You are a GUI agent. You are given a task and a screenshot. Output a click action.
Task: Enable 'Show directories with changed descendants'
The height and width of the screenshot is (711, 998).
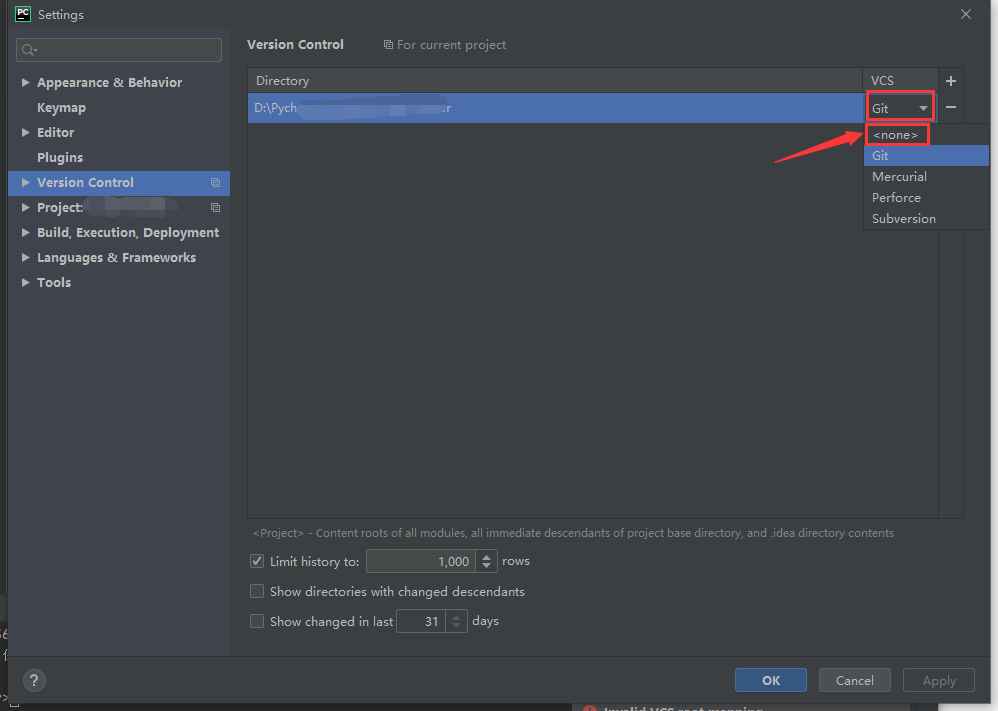click(257, 591)
